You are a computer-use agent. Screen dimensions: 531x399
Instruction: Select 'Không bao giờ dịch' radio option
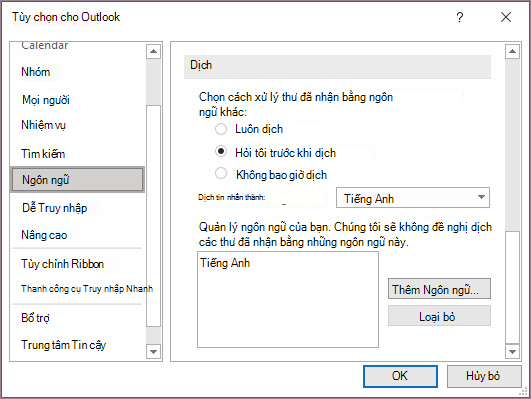pyautogui.click(x=221, y=173)
